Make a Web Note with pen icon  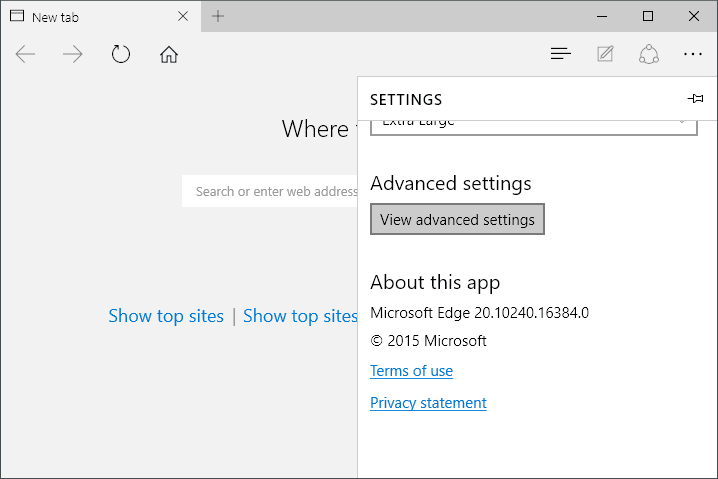tap(605, 54)
